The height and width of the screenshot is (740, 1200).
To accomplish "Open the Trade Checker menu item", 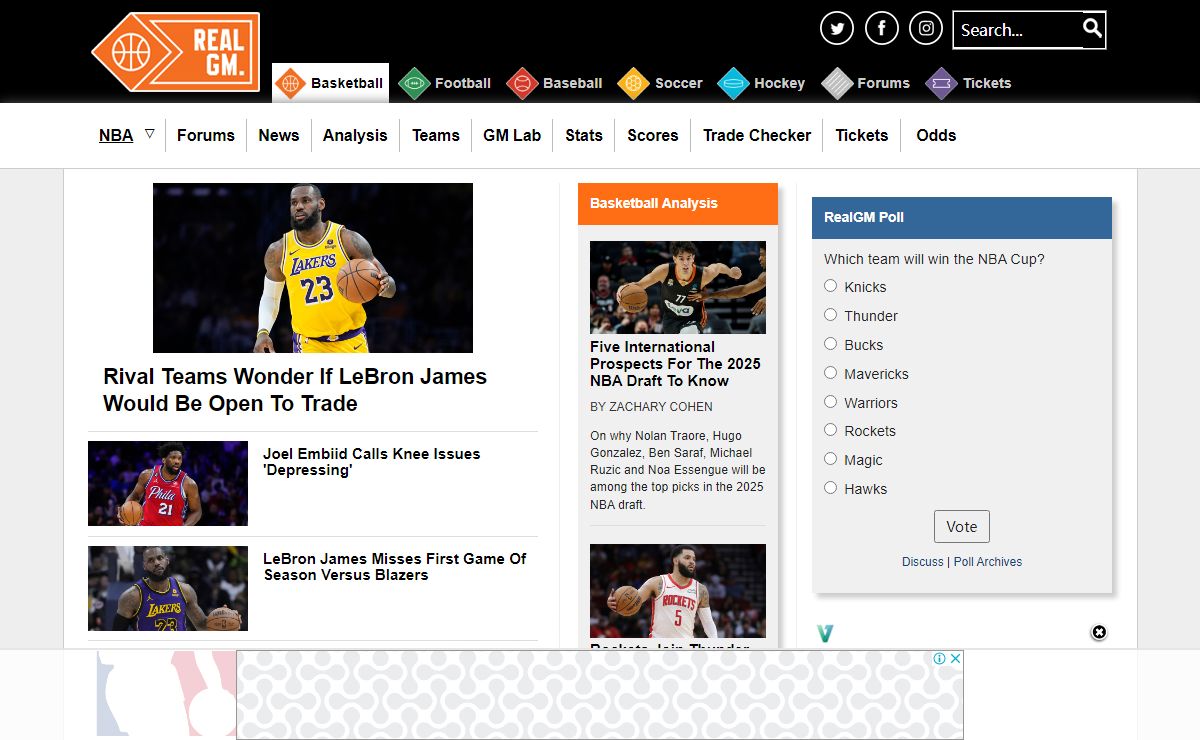I will pos(757,135).
